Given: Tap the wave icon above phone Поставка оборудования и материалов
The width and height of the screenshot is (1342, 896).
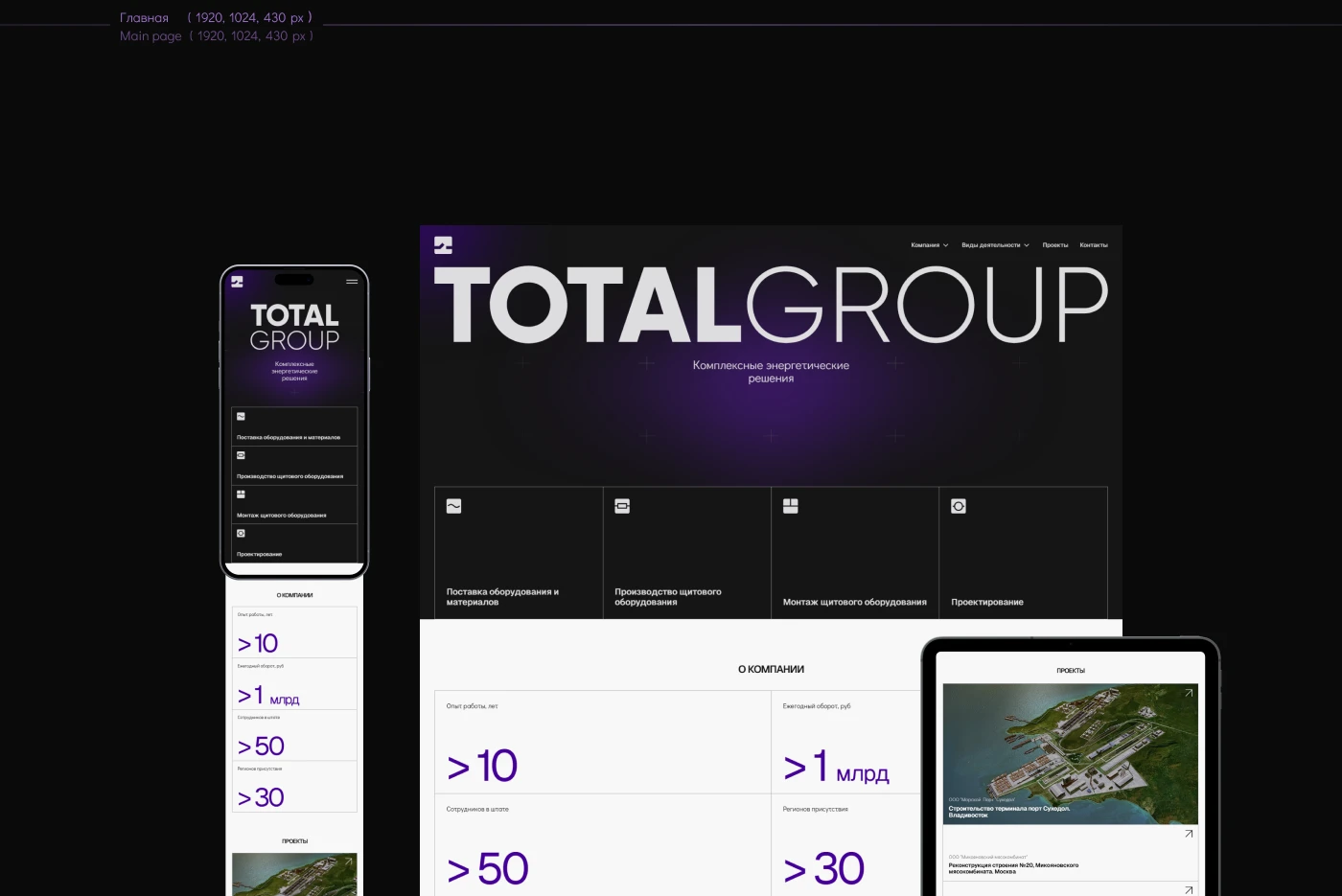Looking at the screenshot, I should [241, 417].
